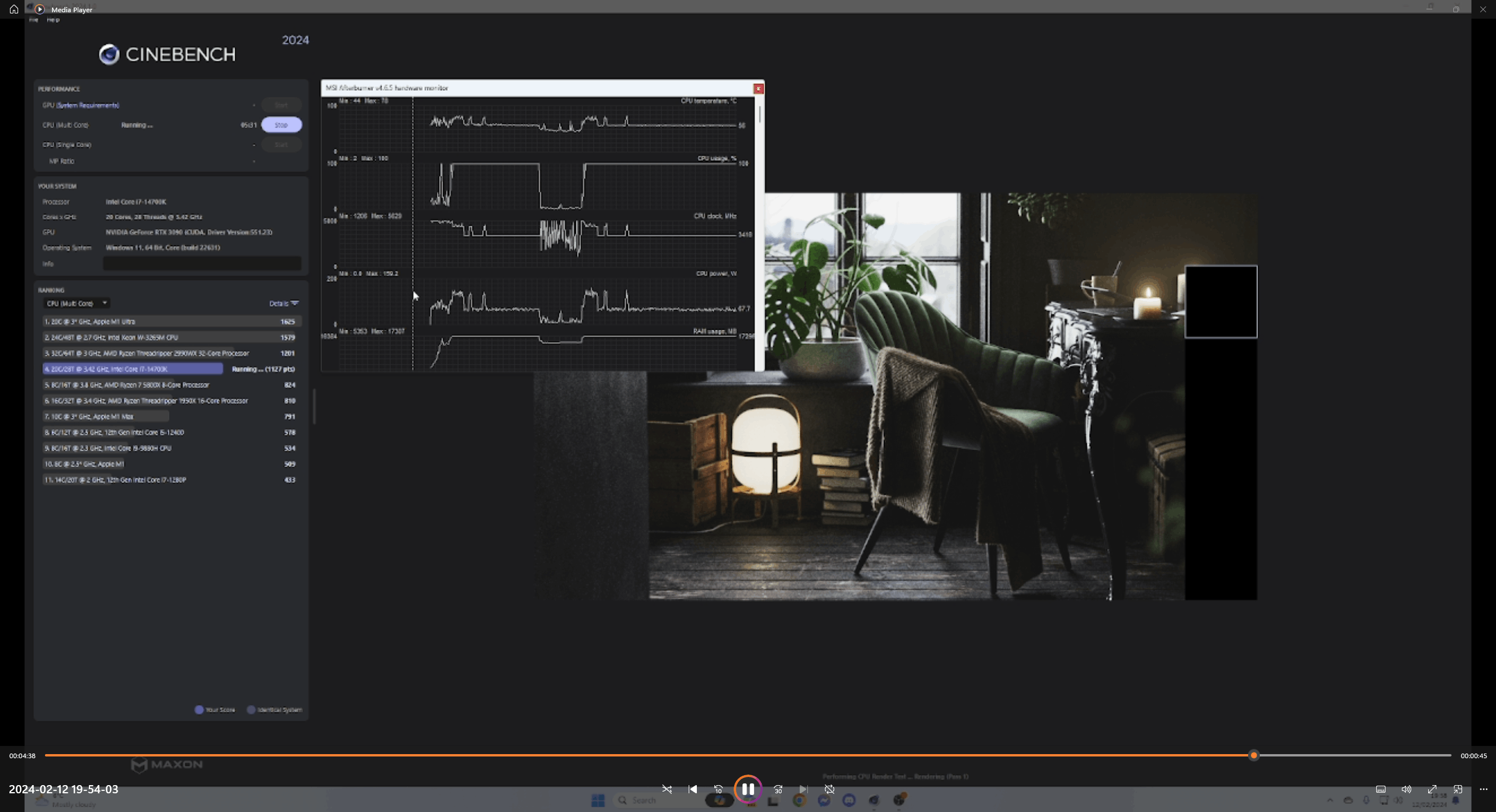Open the Help menu

(x=53, y=20)
